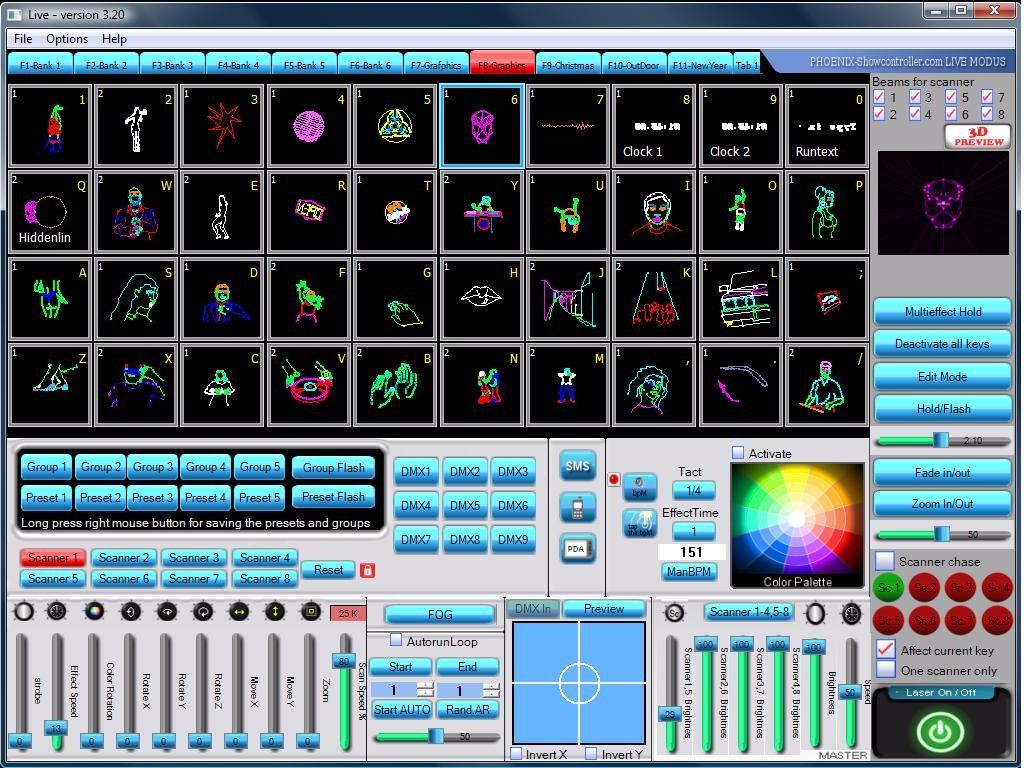The height and width of the screenshot is (768, 1024).
Task: Click the Multieffect Hold button
Action: (942, 312)
